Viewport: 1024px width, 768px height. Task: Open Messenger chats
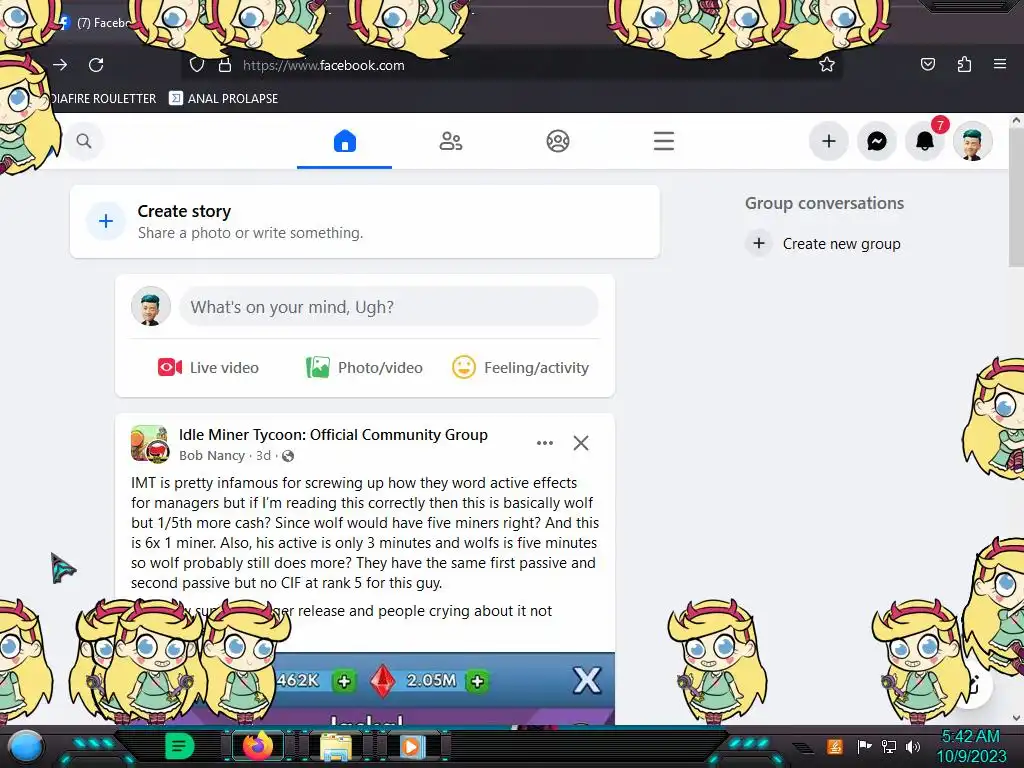tap(876, 141)
